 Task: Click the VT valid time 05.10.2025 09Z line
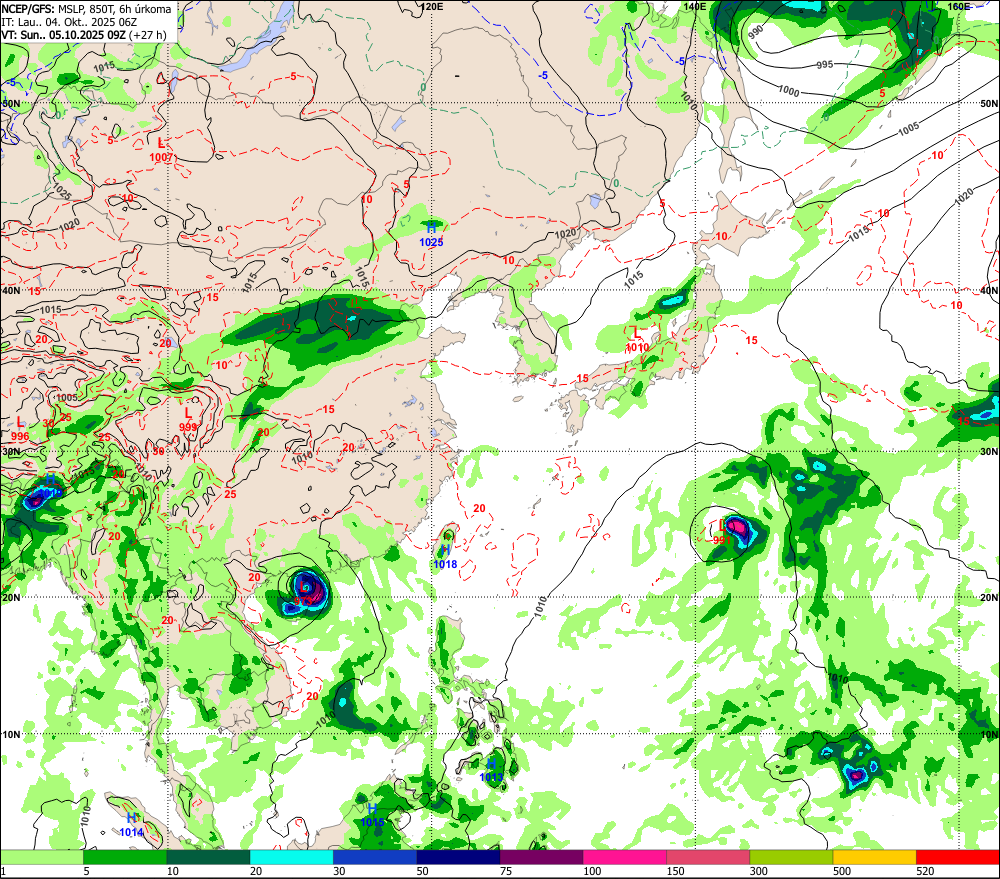point(84,34)
